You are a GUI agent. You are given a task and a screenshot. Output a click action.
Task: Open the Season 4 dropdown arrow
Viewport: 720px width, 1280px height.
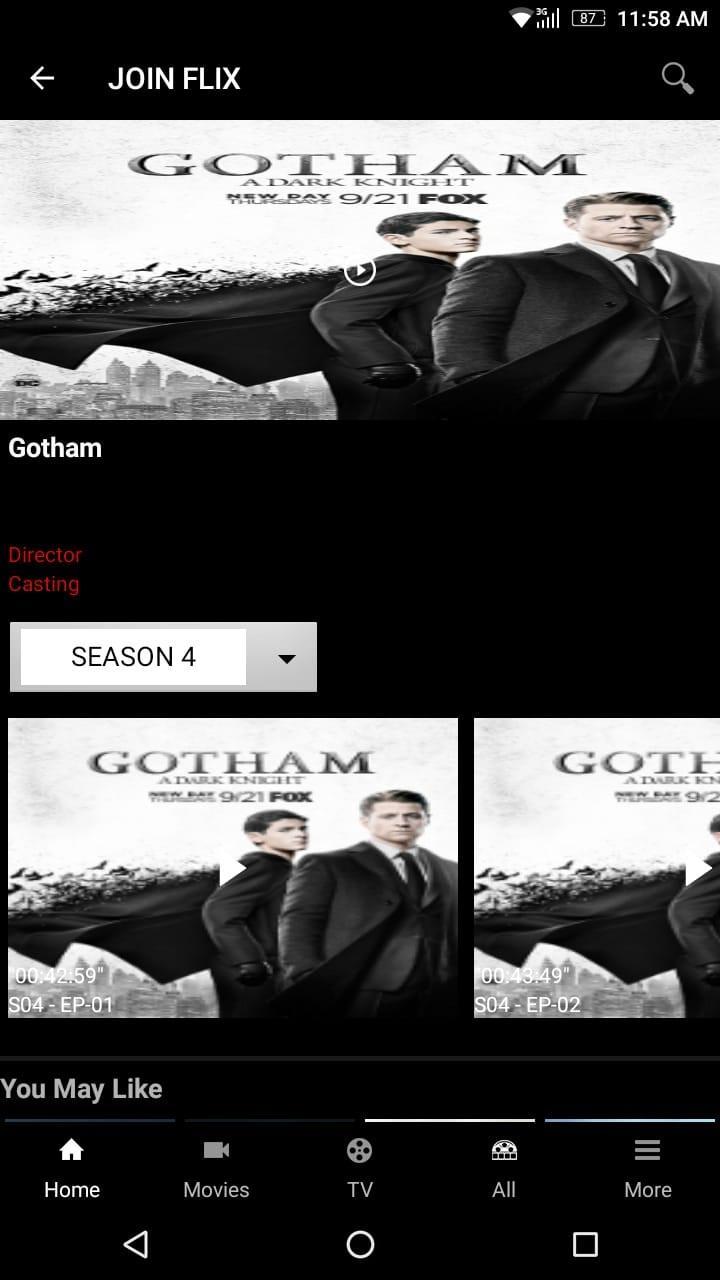286,658
